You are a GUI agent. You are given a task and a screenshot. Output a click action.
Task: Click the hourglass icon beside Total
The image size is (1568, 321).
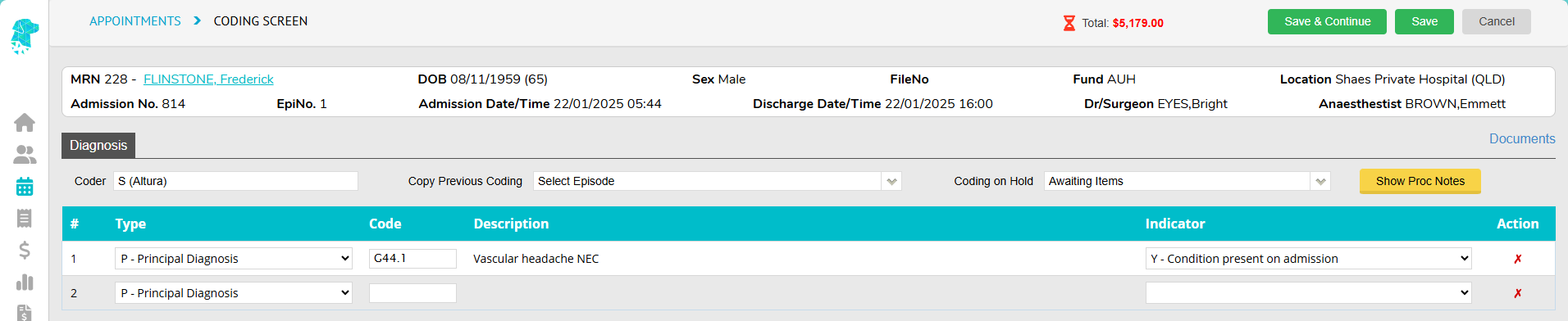1069,23
